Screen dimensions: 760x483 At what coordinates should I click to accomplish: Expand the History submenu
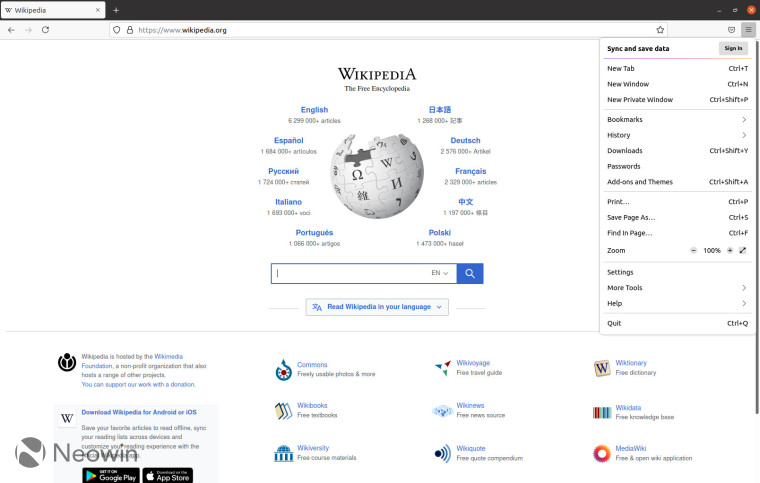[677, 135]
